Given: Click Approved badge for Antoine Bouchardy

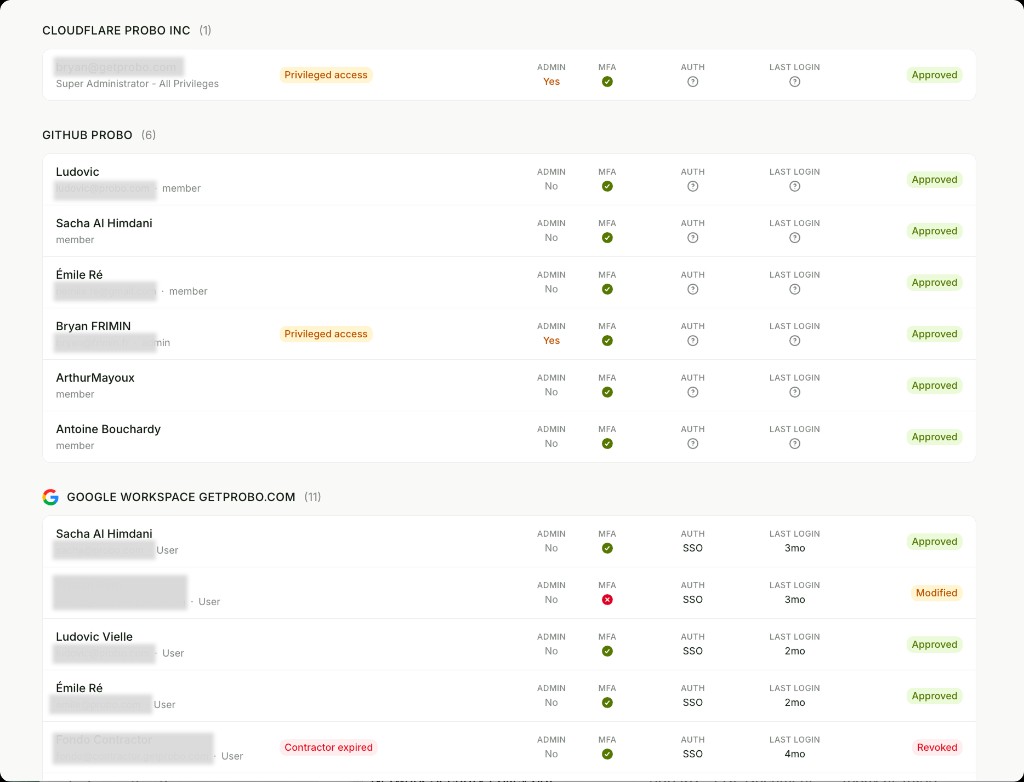Looking at the screenshot, I should (935, 437).
